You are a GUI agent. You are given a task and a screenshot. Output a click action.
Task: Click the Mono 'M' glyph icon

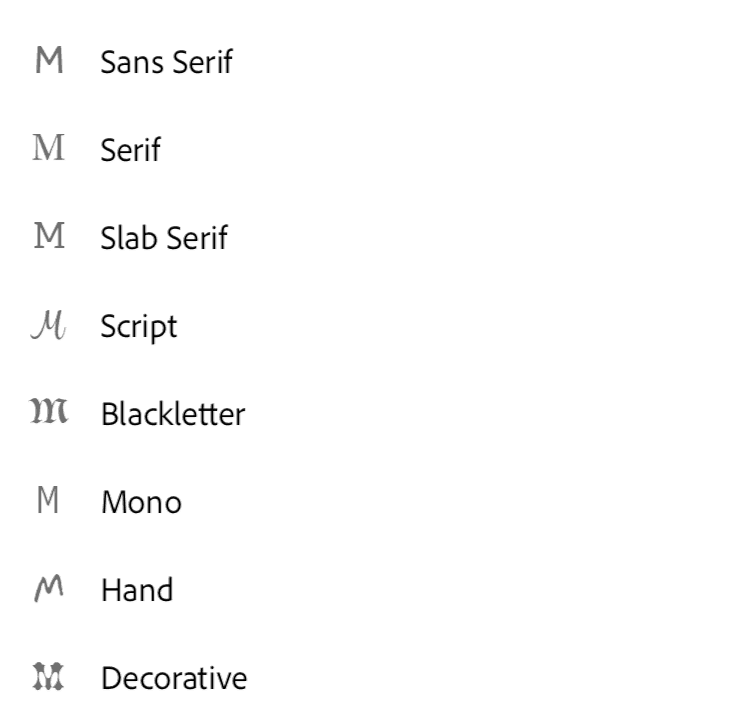[49, 502]
